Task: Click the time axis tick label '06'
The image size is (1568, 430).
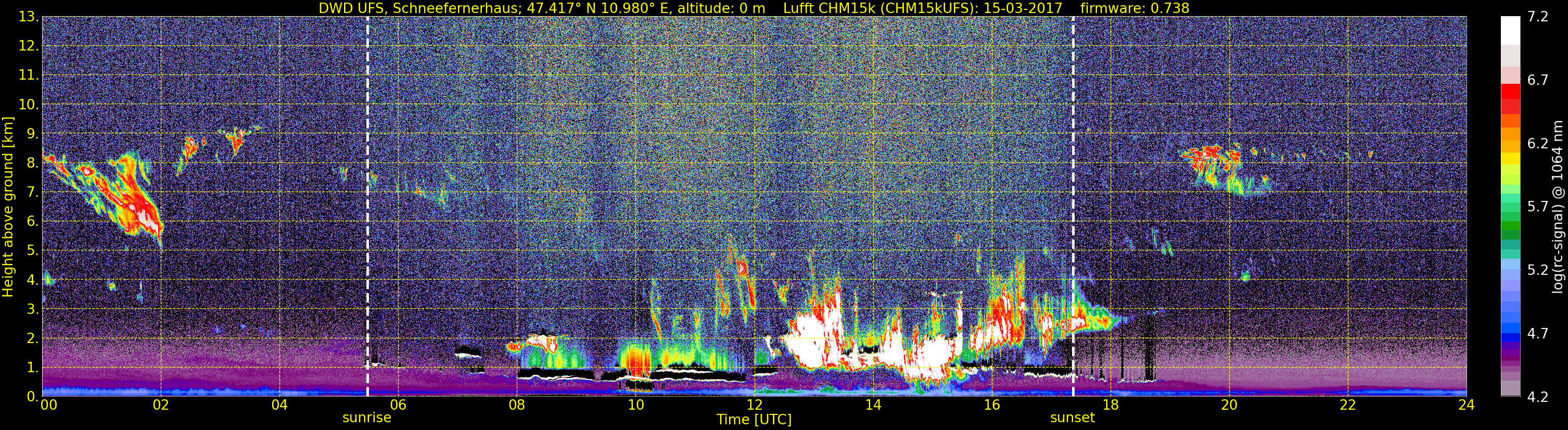Action: 398,406
